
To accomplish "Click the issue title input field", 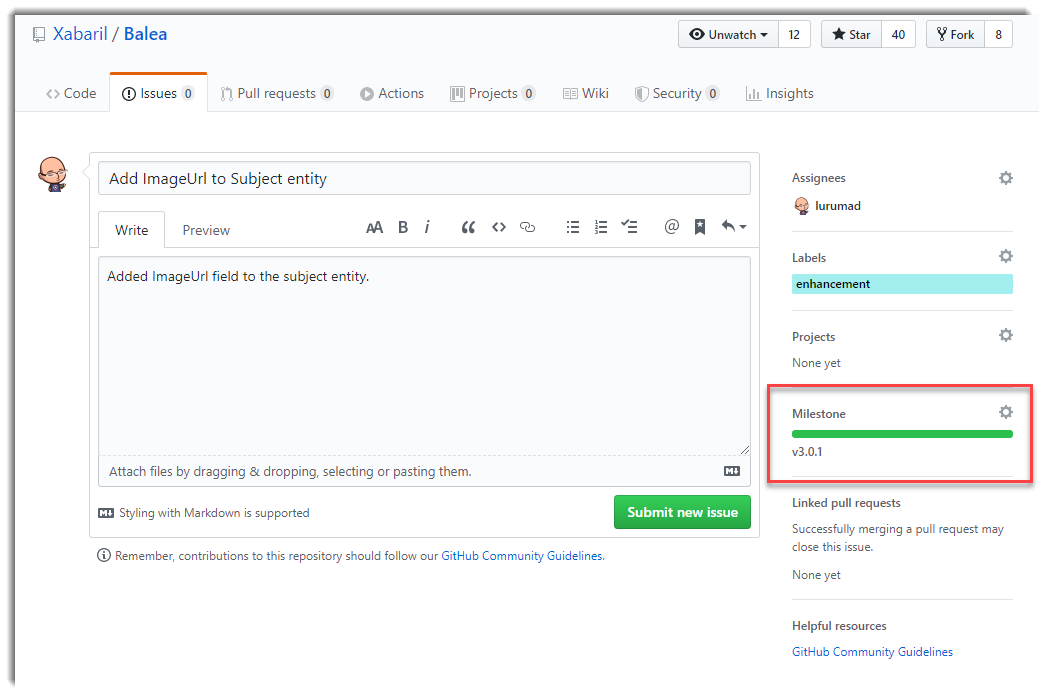I will pos(424,178).
